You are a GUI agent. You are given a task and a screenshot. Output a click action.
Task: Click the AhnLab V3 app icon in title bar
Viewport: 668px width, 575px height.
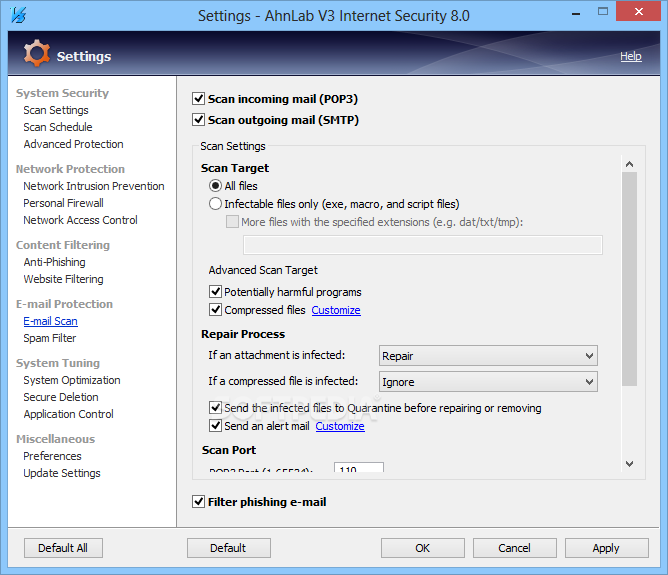(x=18, y=15)
